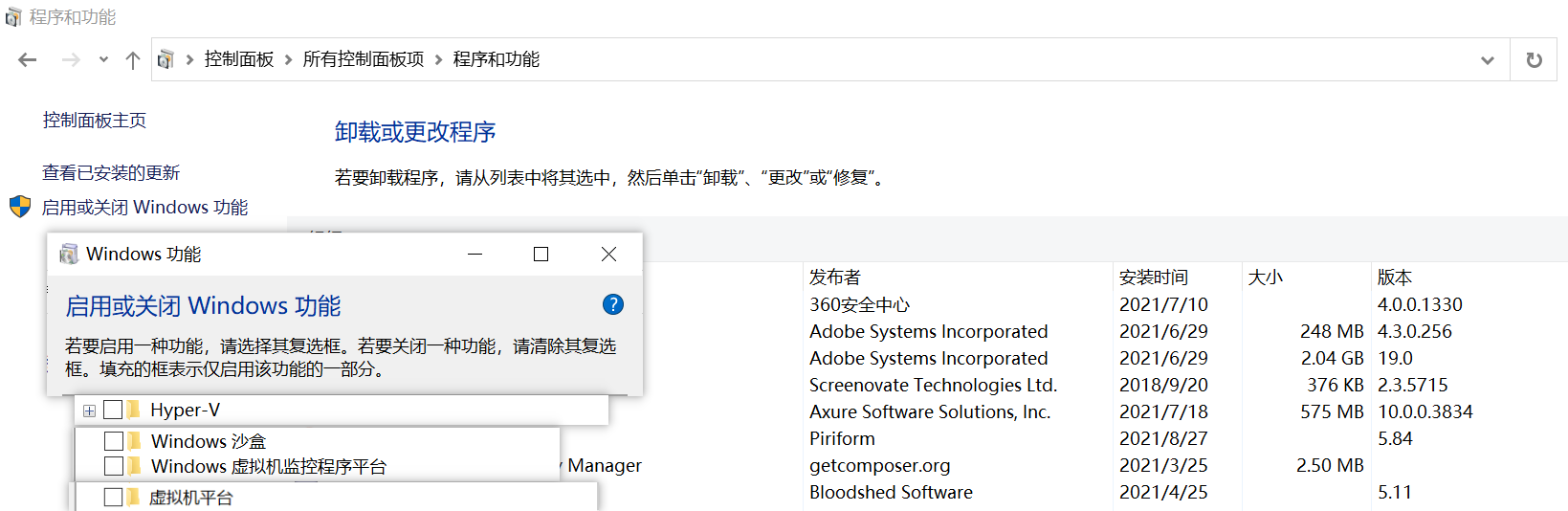Click version 4.0.0.1330 cell
The height and width of the screenshot is (511, 1568).
1420,305
